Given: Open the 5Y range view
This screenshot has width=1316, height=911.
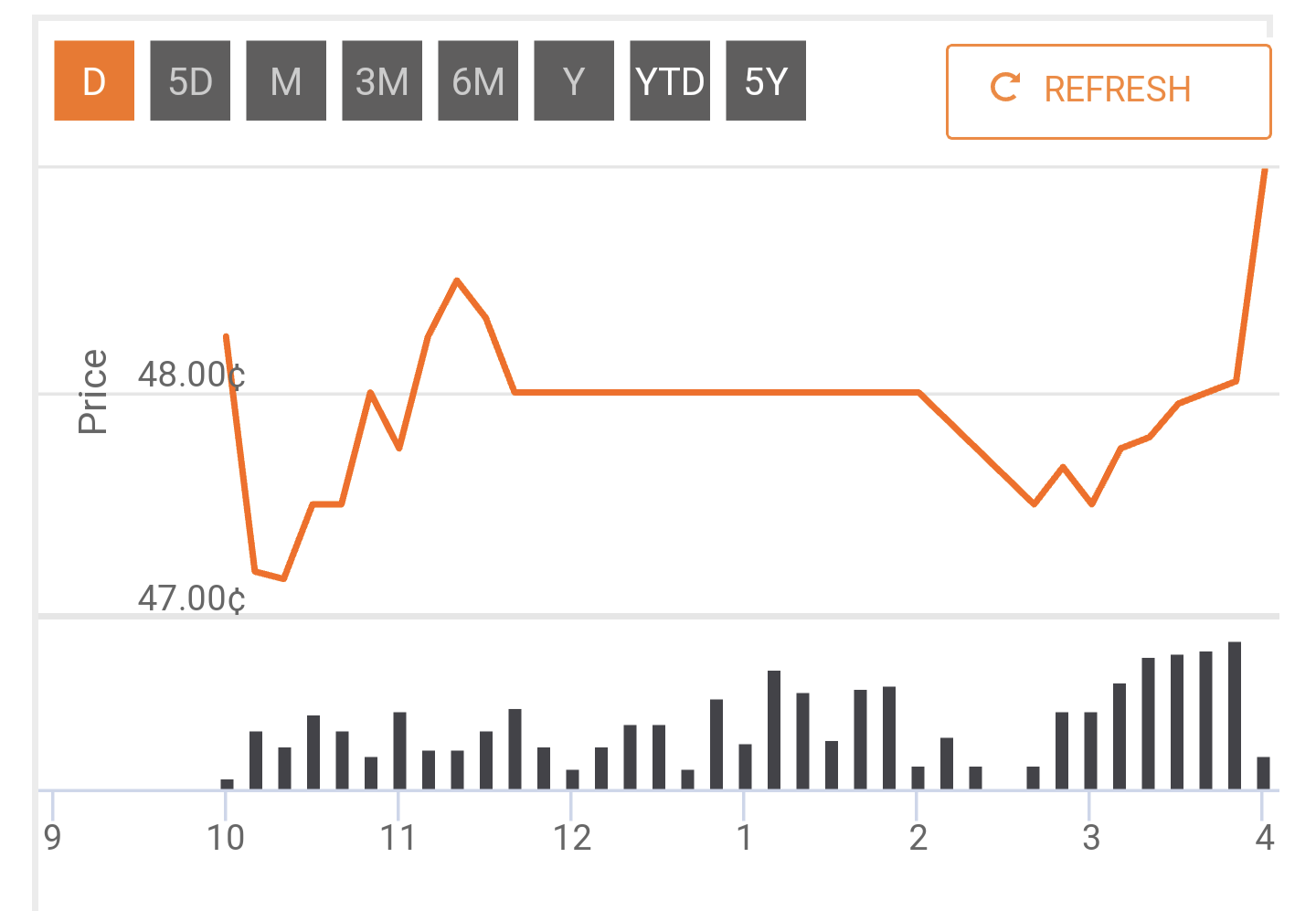Looking at the screenshot, I should click(x=766, y=80).
